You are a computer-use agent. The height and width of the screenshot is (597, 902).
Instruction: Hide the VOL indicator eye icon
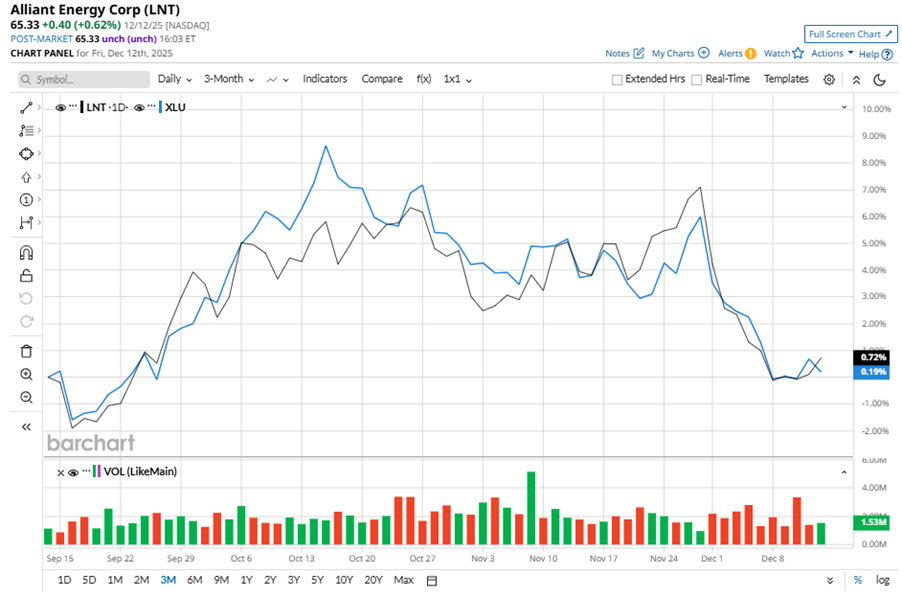[73, 473]
